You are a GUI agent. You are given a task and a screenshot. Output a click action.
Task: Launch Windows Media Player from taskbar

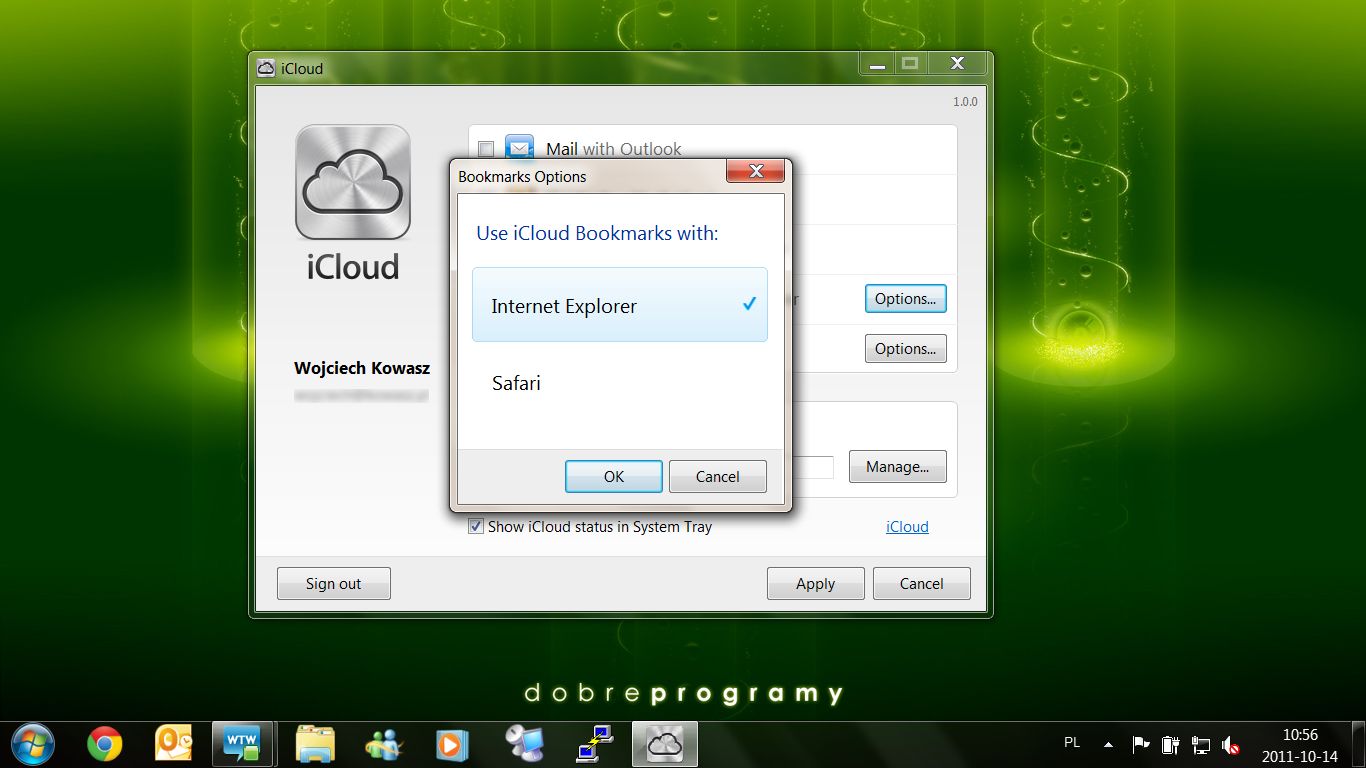pyautogui.click(x=452, y=744)
